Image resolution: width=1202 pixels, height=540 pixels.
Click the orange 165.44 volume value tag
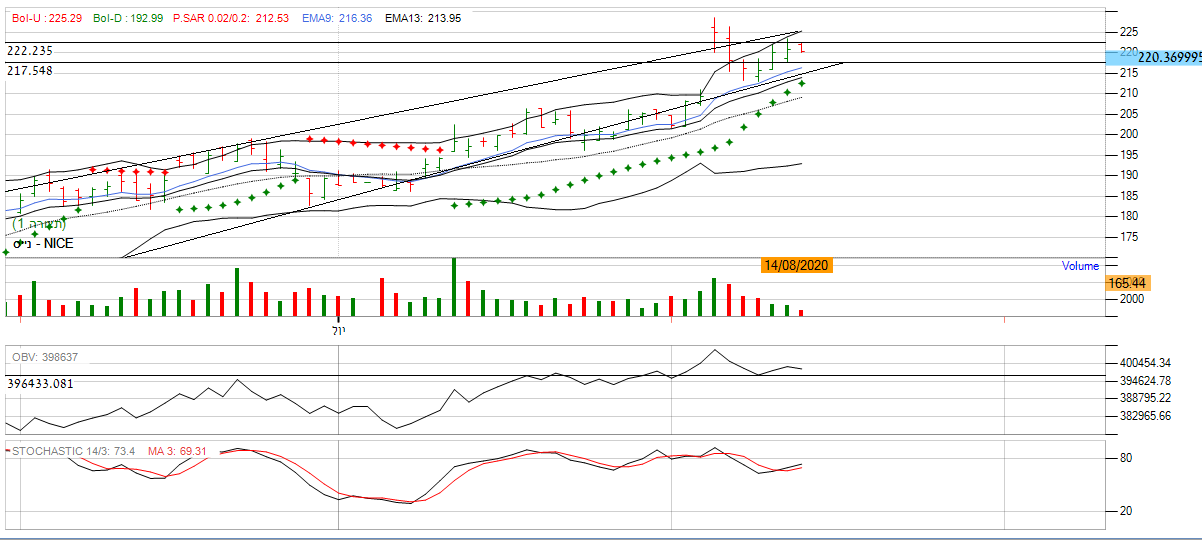coord(1127,284)
